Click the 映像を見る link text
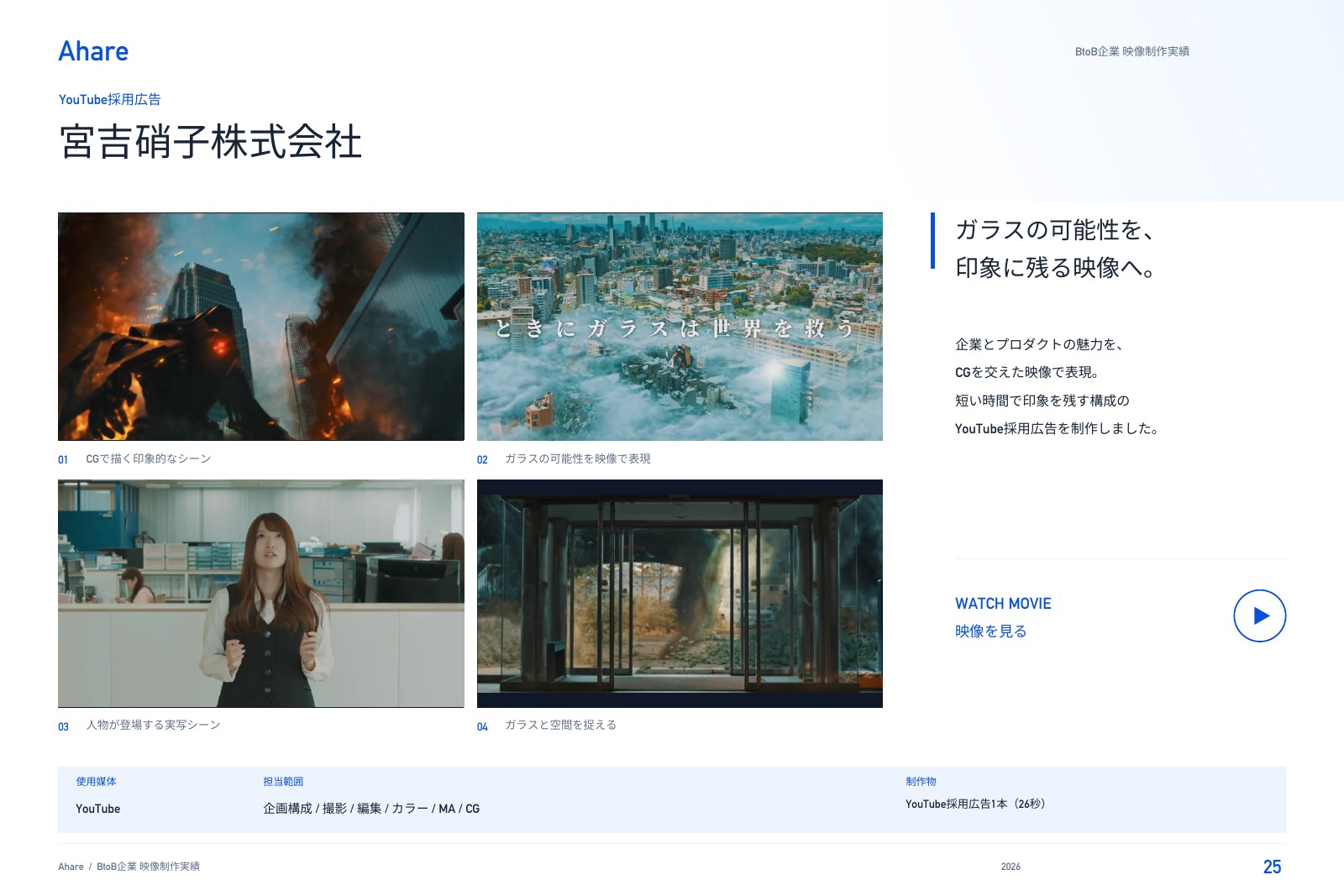1344x896 pixels. 990,631
